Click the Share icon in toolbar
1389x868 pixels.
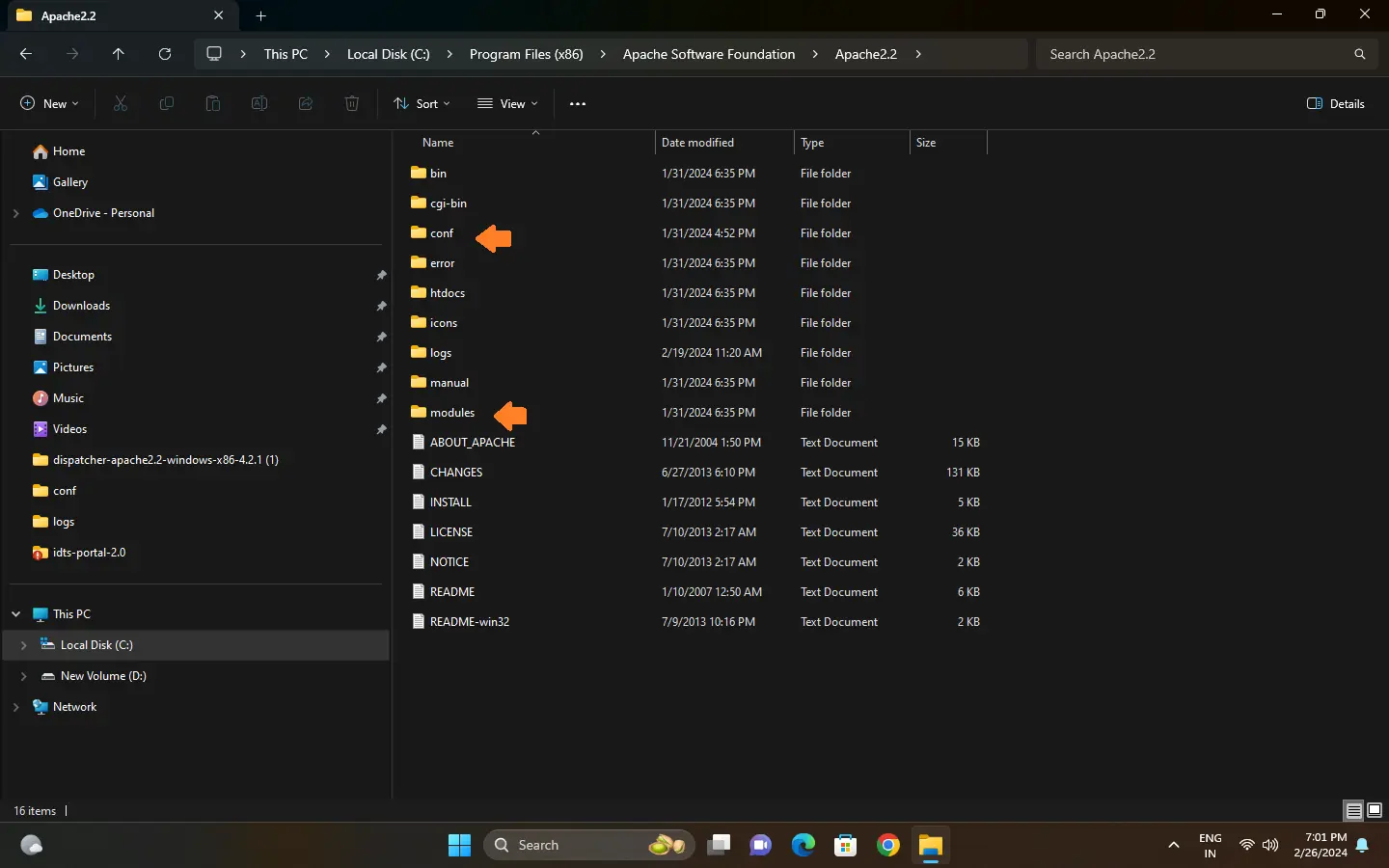pos(306,103)
